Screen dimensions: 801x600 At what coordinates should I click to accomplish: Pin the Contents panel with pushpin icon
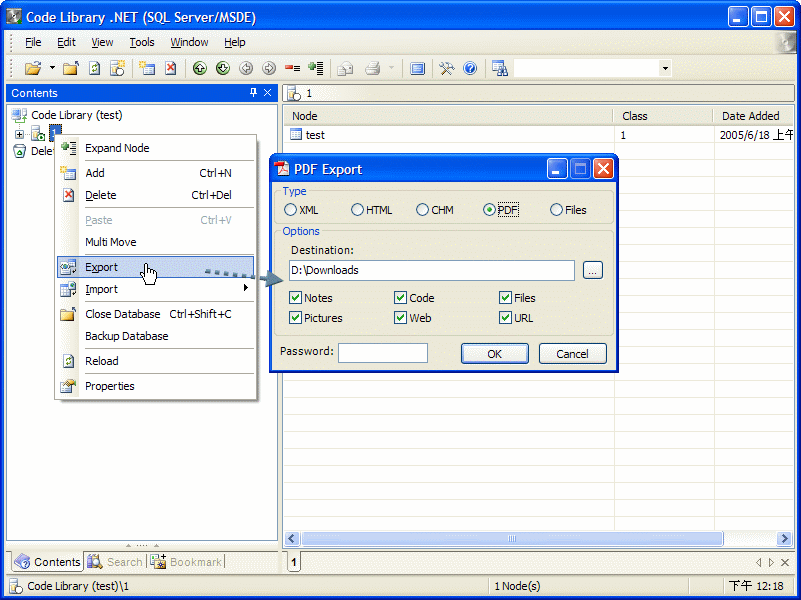pos(253,92)
